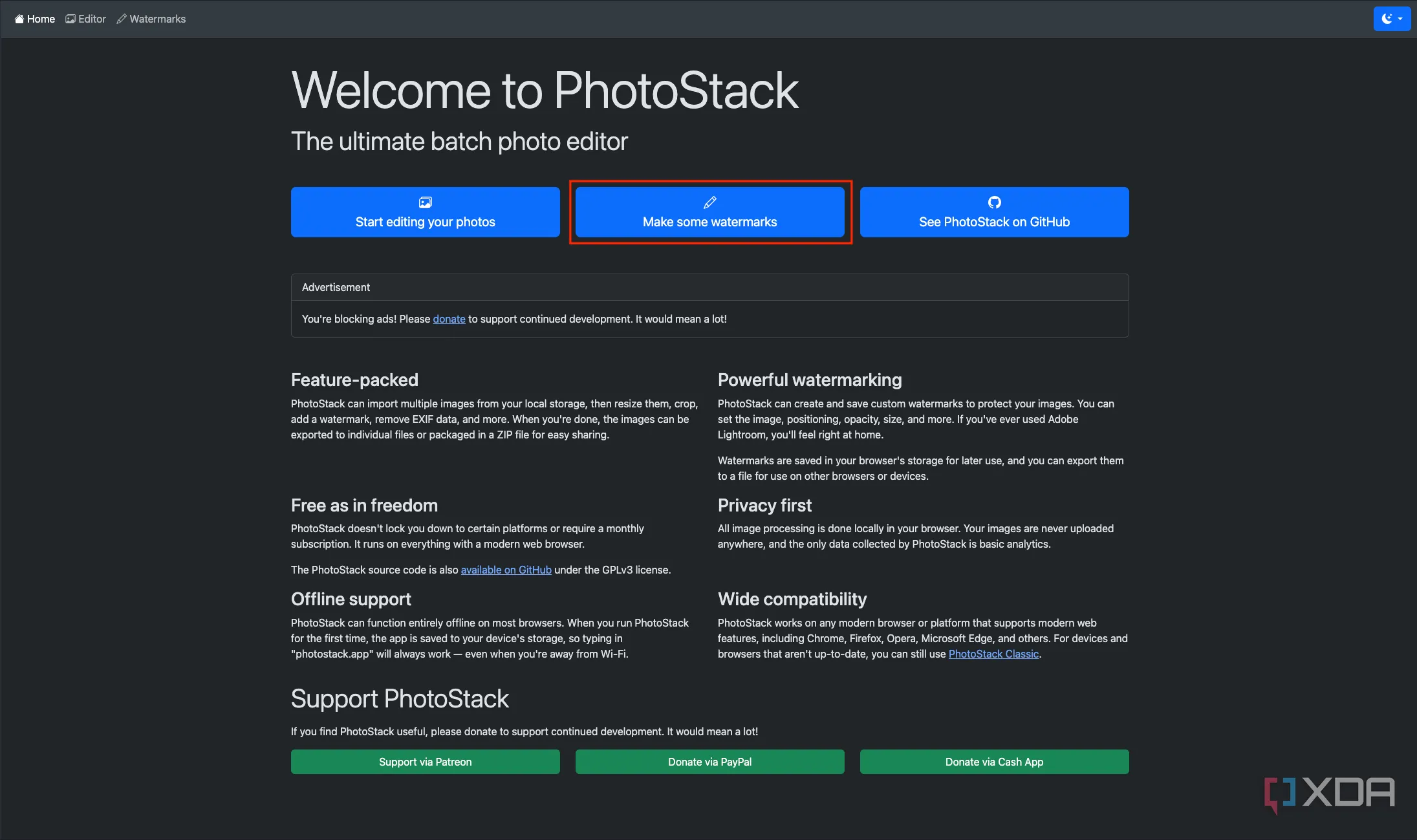Click Support via Patreon button

(x=426, y=762)
